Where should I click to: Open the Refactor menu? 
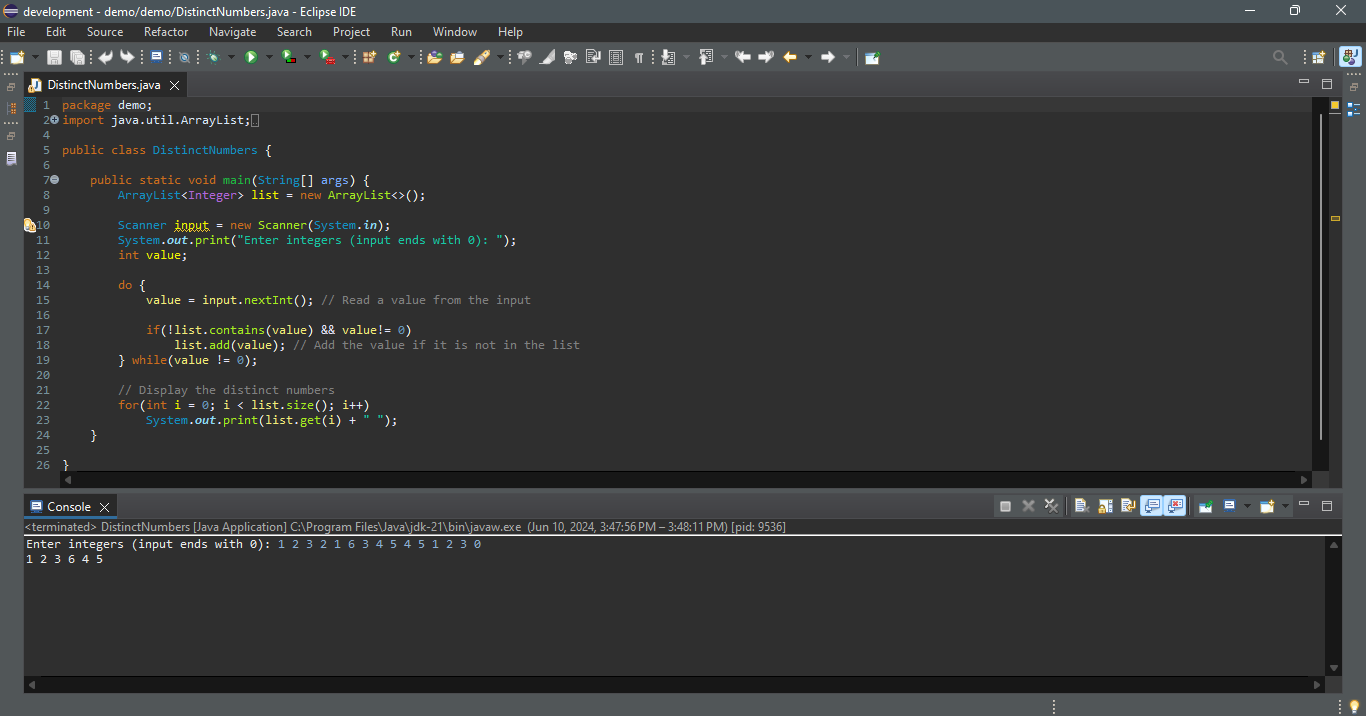pyautogui.click(x=166, y=32)
